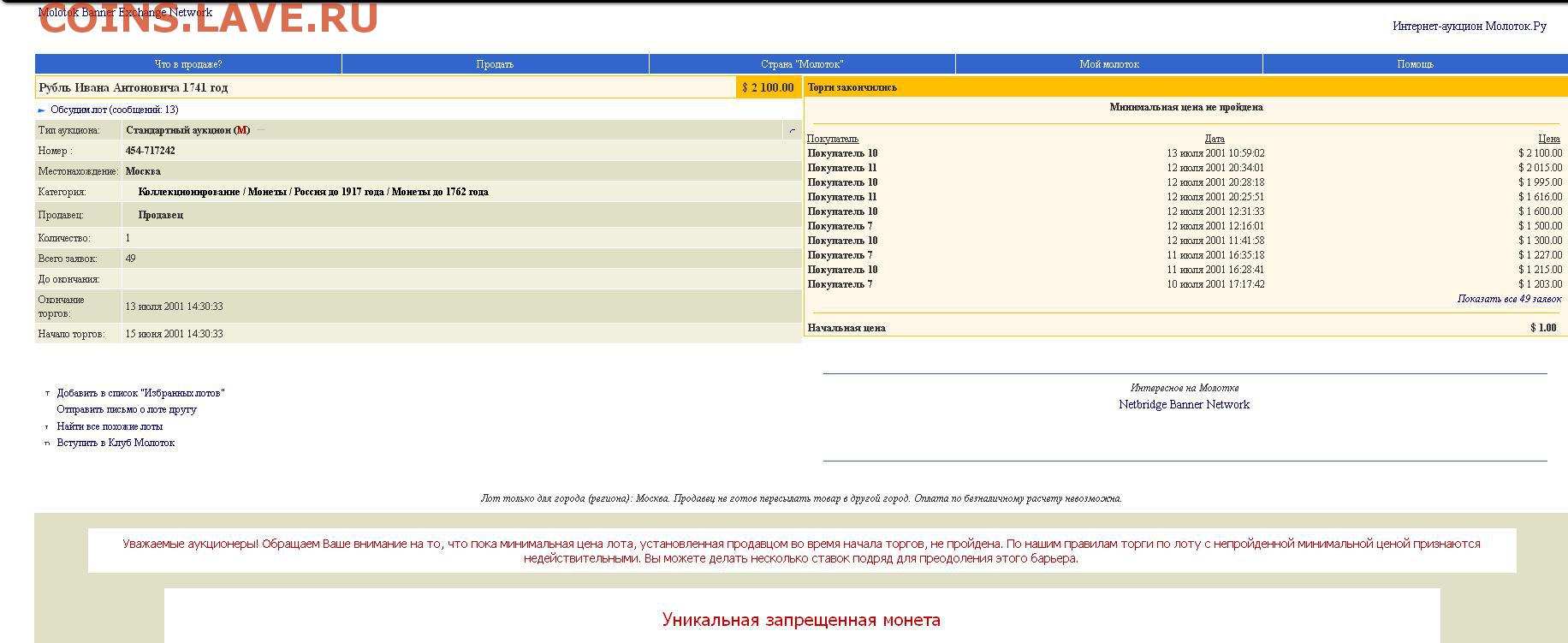1568x643 pixels.
Task: Open the 'Страна "Молоток"' menu item
Action: coord(802,64)
